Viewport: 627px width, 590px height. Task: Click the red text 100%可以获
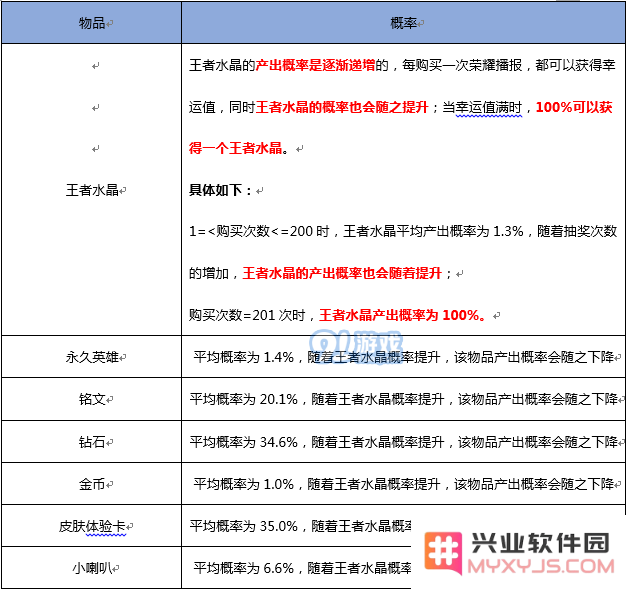tap(574, 107)
